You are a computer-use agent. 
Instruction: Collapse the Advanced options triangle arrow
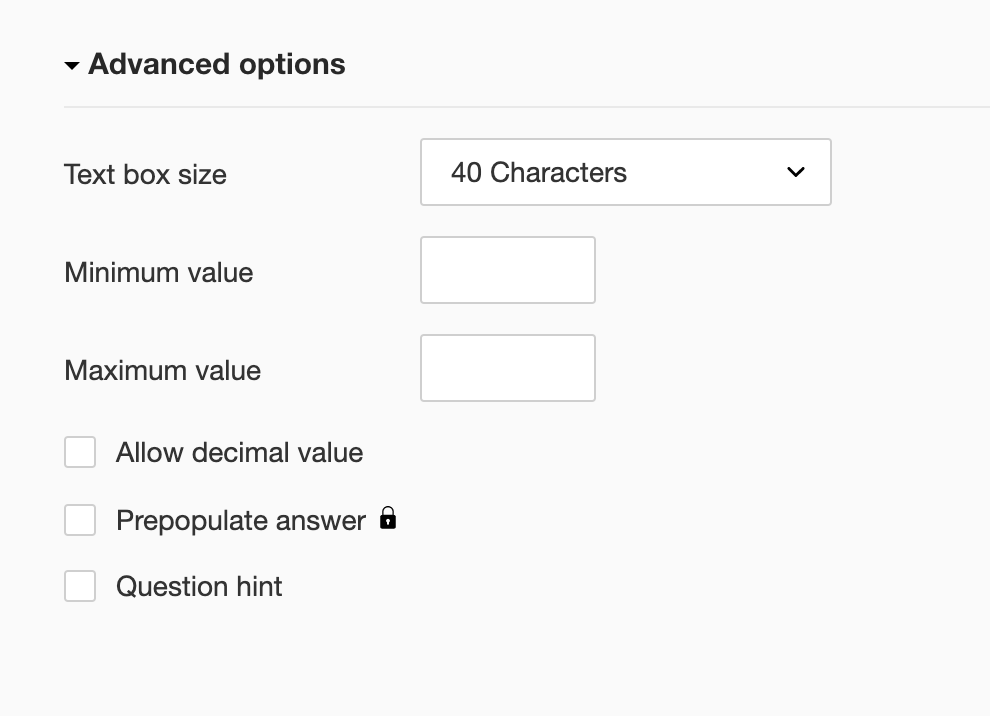click(71, 66)
